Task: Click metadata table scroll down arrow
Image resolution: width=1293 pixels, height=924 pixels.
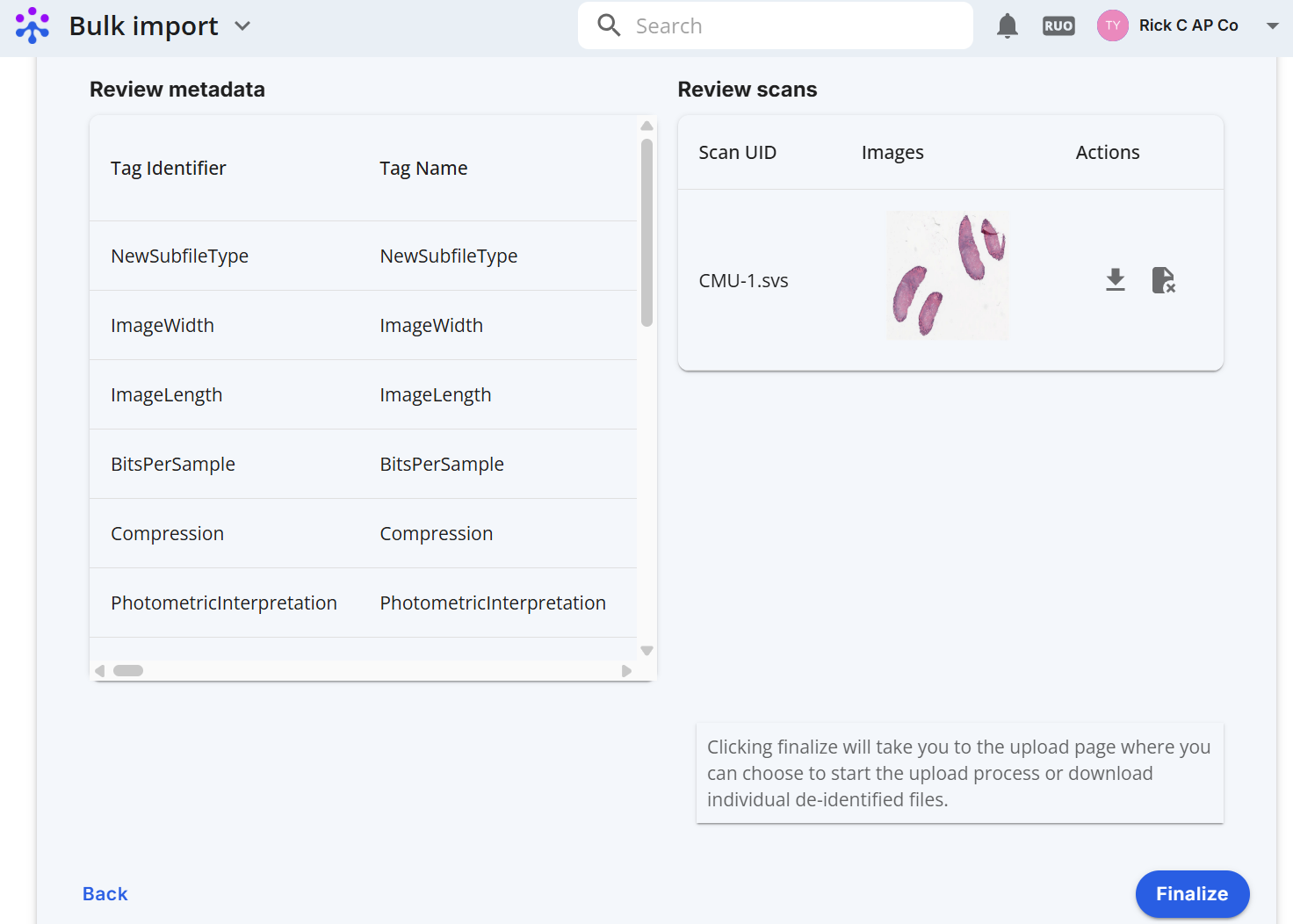Action: coord(647,651)
